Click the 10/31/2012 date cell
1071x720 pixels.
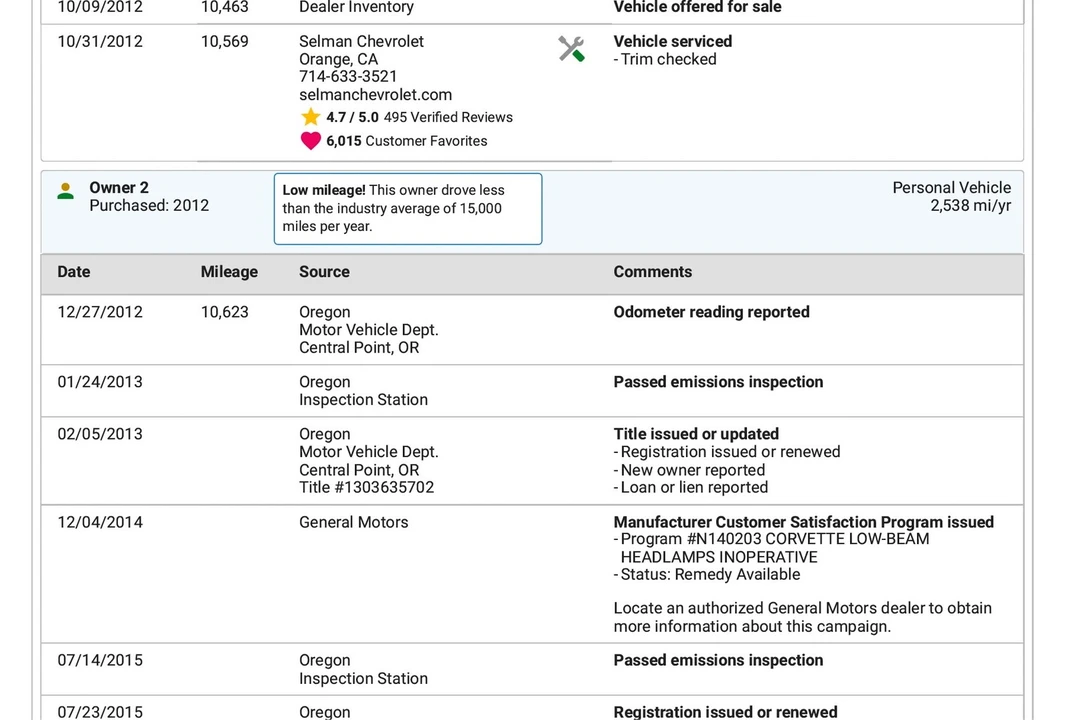coord(100,42)
